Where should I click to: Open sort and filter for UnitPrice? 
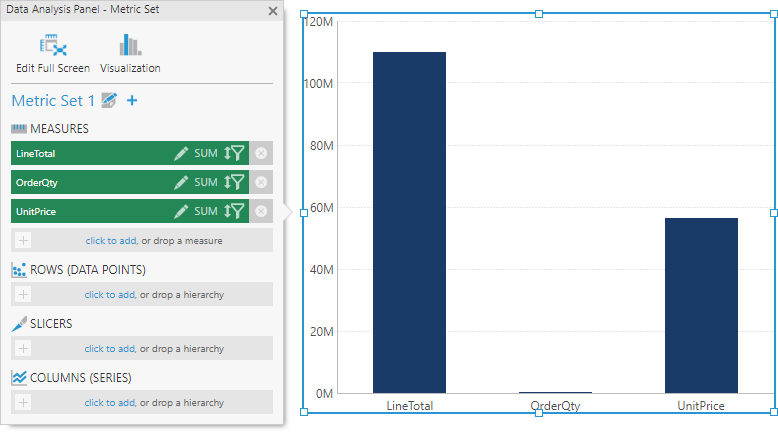point(234,211)
